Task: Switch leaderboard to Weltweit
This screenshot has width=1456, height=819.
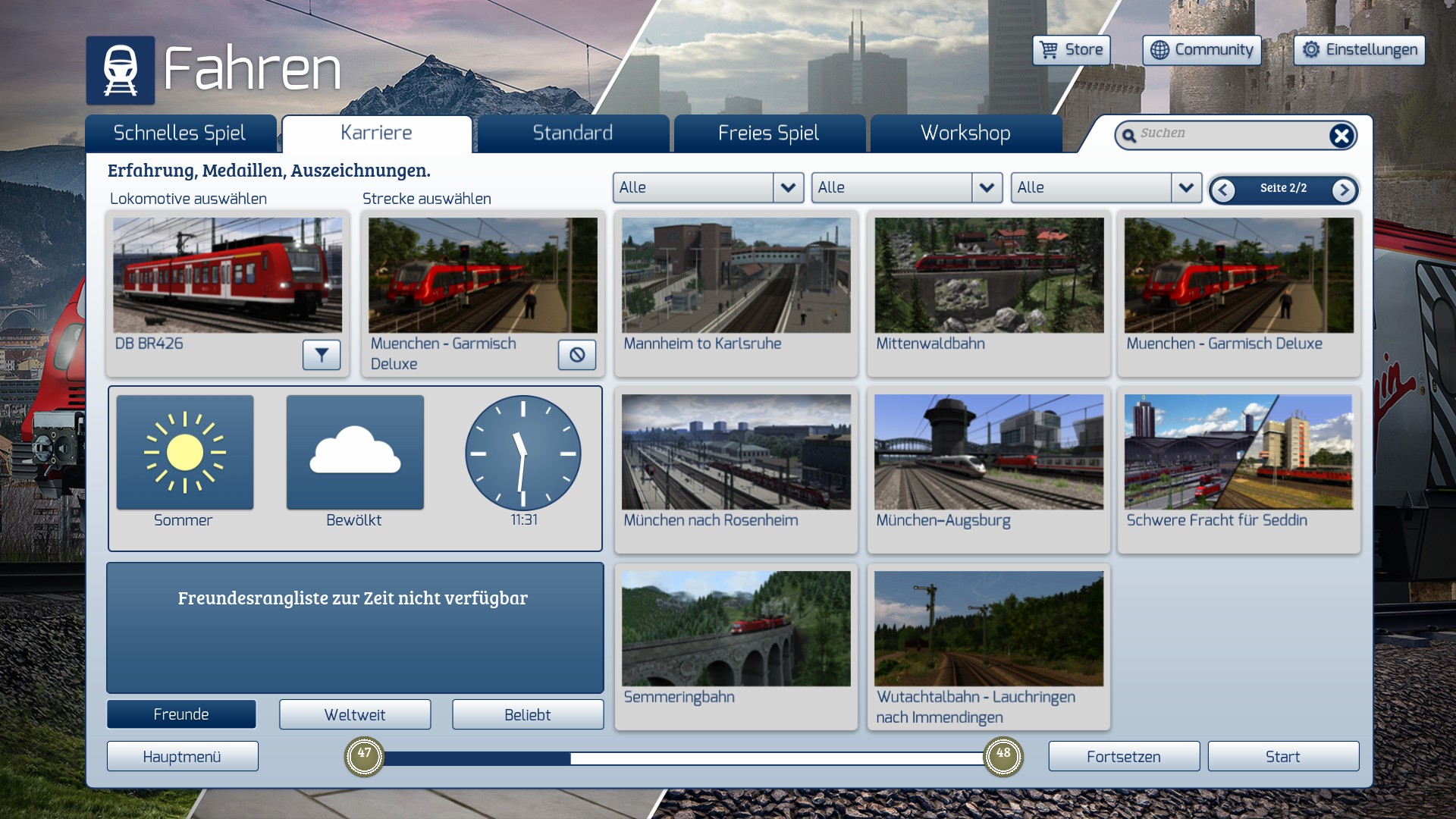Action: pos(355,714)
